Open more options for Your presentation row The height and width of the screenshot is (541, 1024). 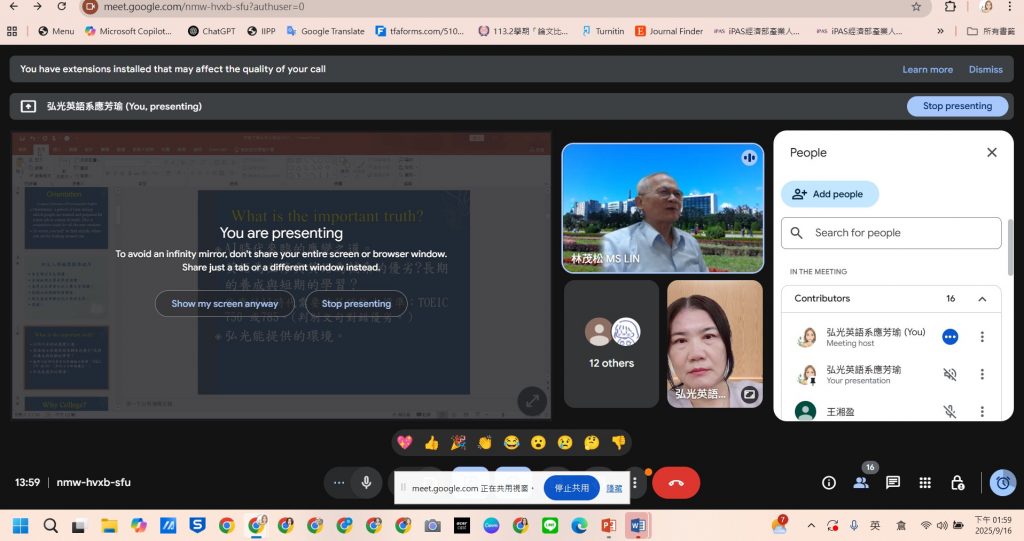point(982,374)
